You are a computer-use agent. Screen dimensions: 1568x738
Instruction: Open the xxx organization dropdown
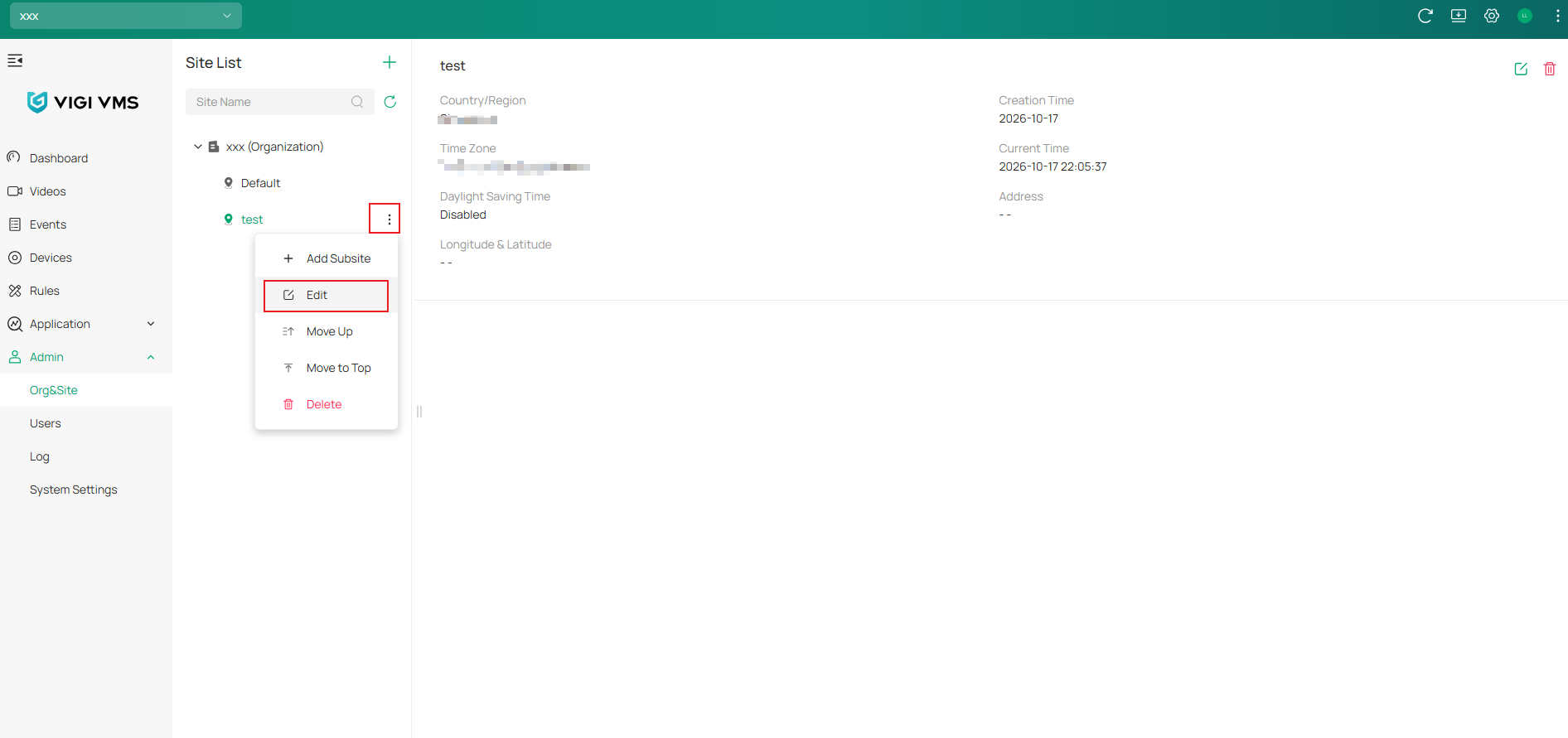(x=126, y=16)
